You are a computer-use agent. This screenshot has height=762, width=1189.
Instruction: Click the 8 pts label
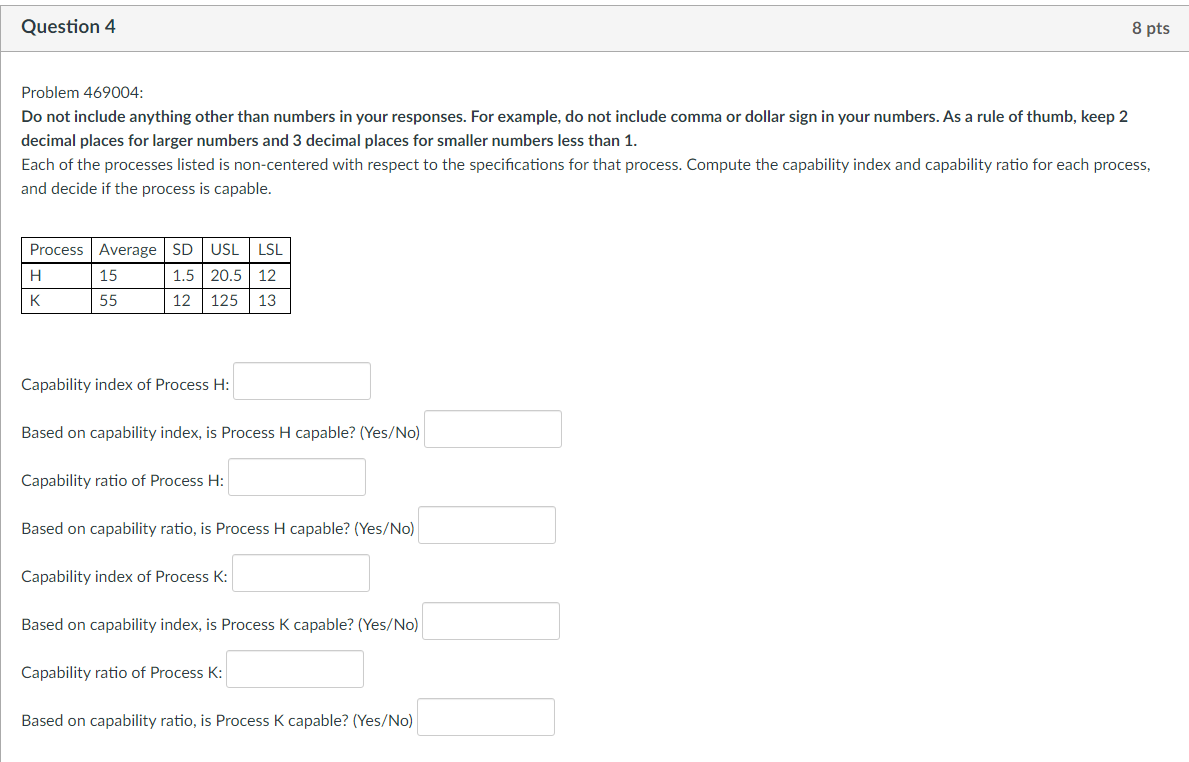tap(1150, 28)
